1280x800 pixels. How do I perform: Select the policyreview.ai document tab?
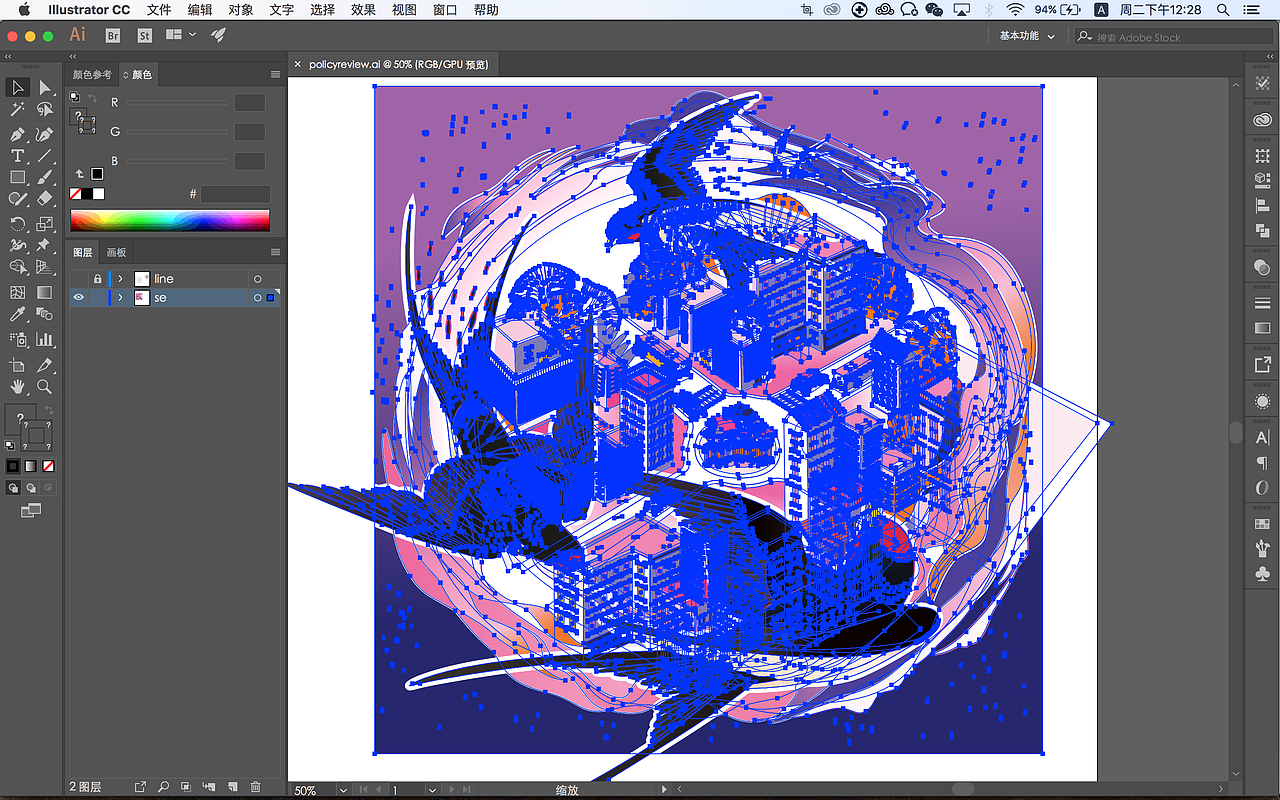click(399, 64)
